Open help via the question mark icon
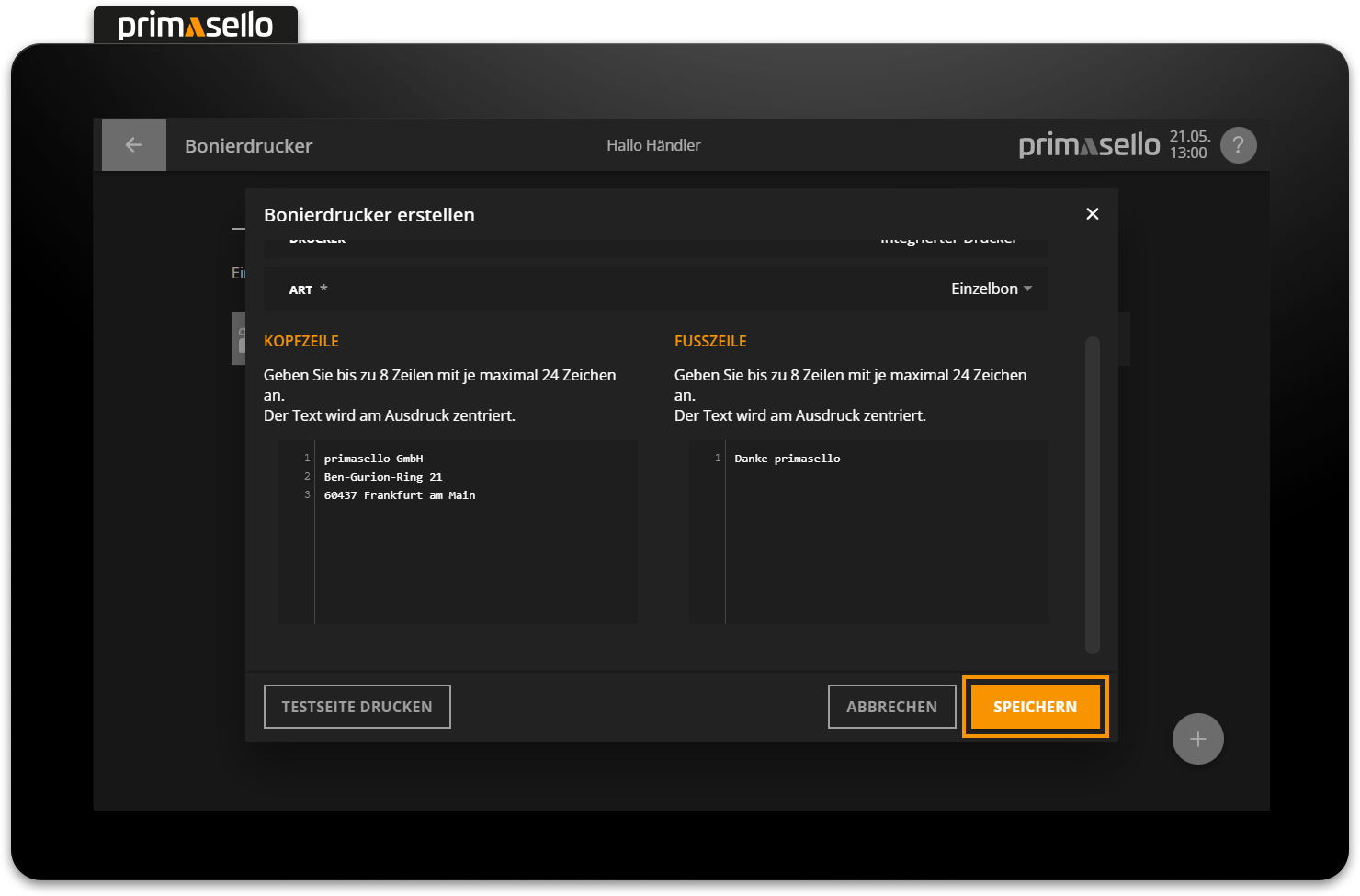 1238,145
